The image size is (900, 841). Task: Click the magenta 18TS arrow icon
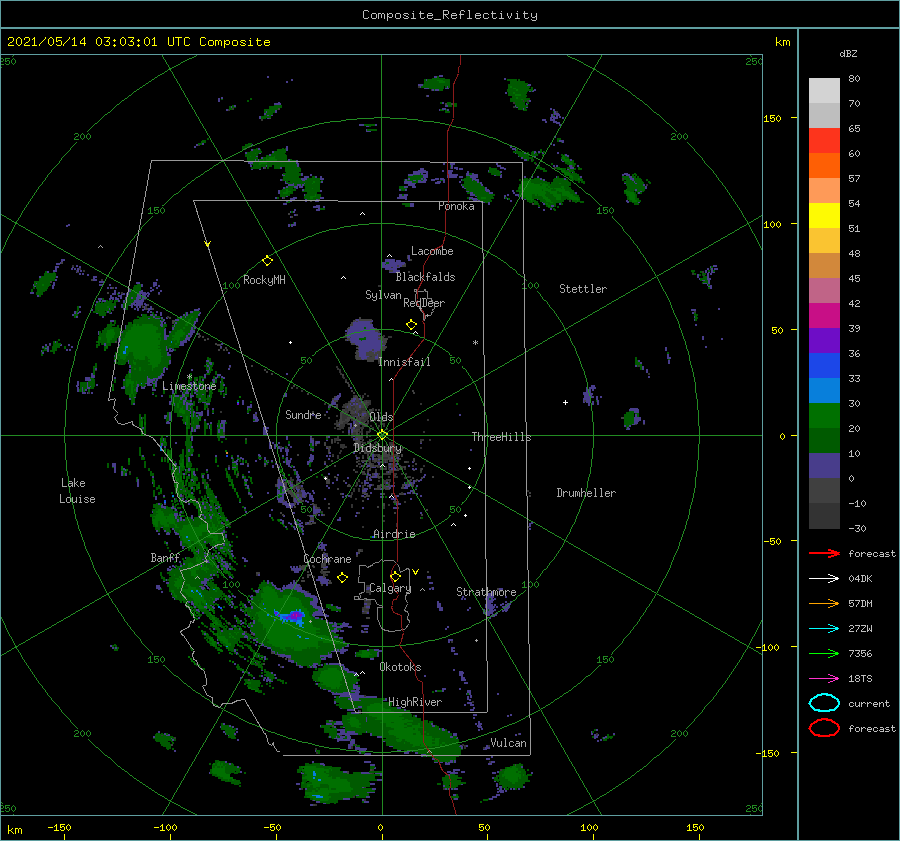click(x=824, y=679)
